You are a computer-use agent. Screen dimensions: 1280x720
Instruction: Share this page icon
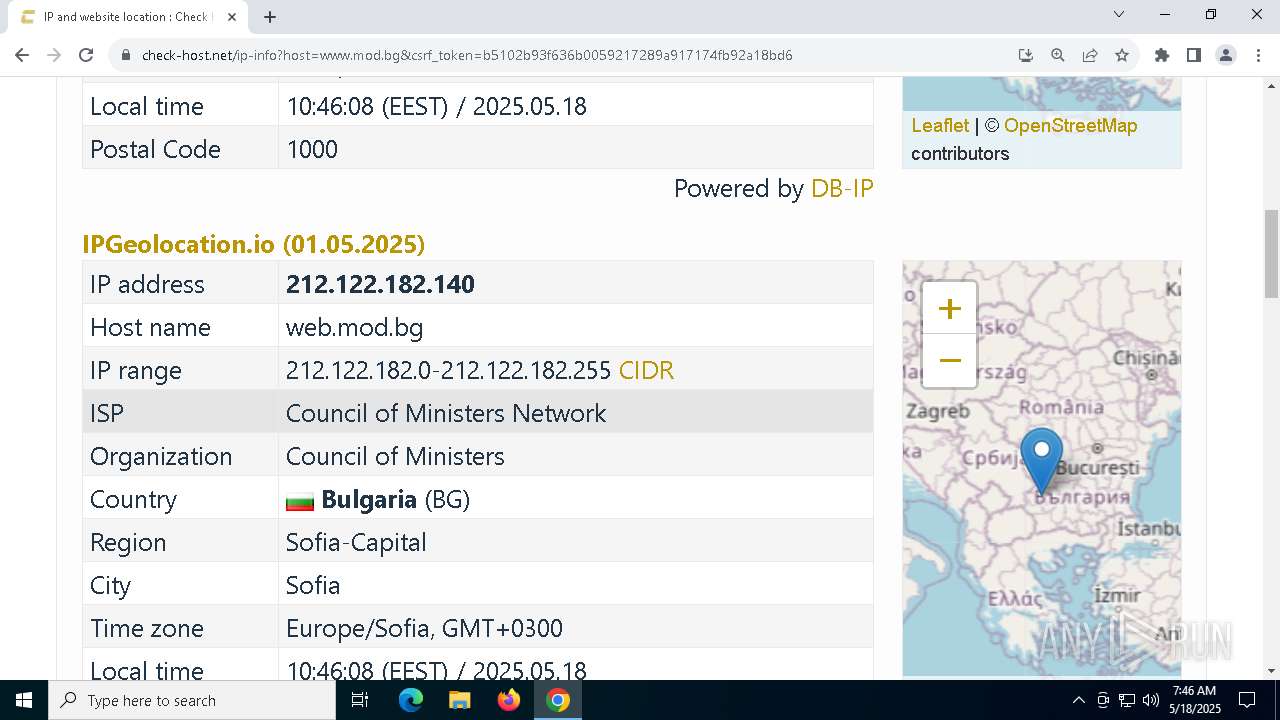pyautogui.click(x=1089, y=55)
